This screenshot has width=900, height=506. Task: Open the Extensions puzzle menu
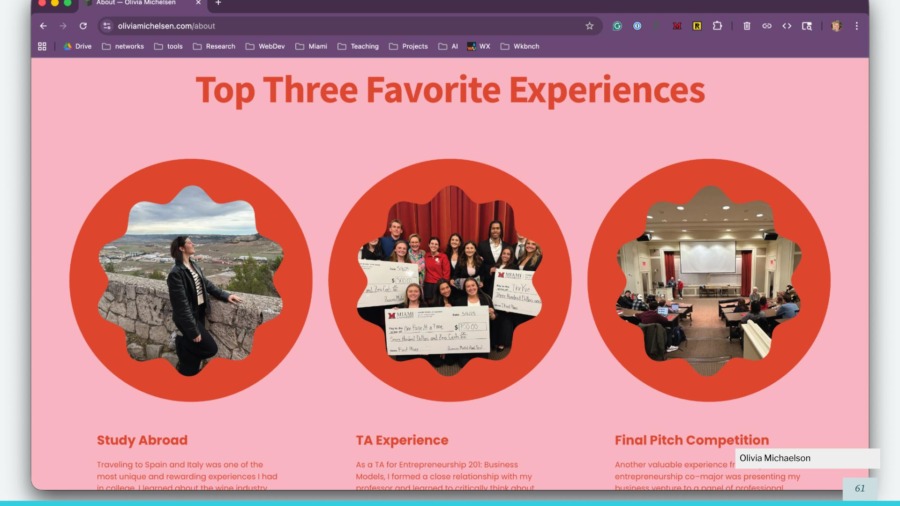point(717,26)
